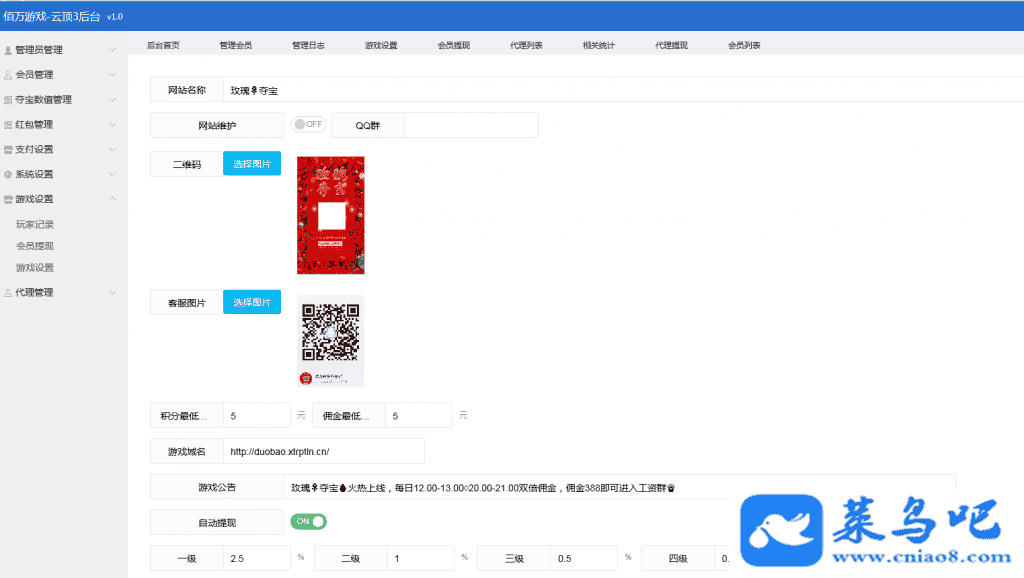
Task: Click the 管理员管理 sidebar user icon
Action: coord(8,50)
